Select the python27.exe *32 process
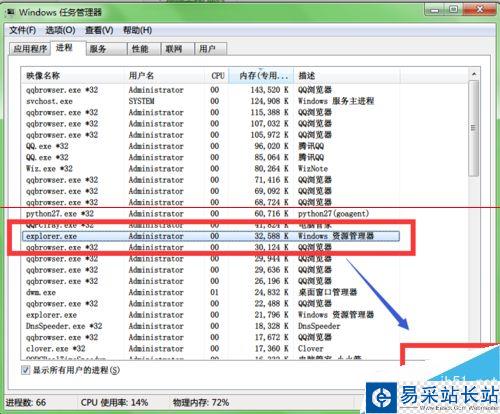 [211, 214]
